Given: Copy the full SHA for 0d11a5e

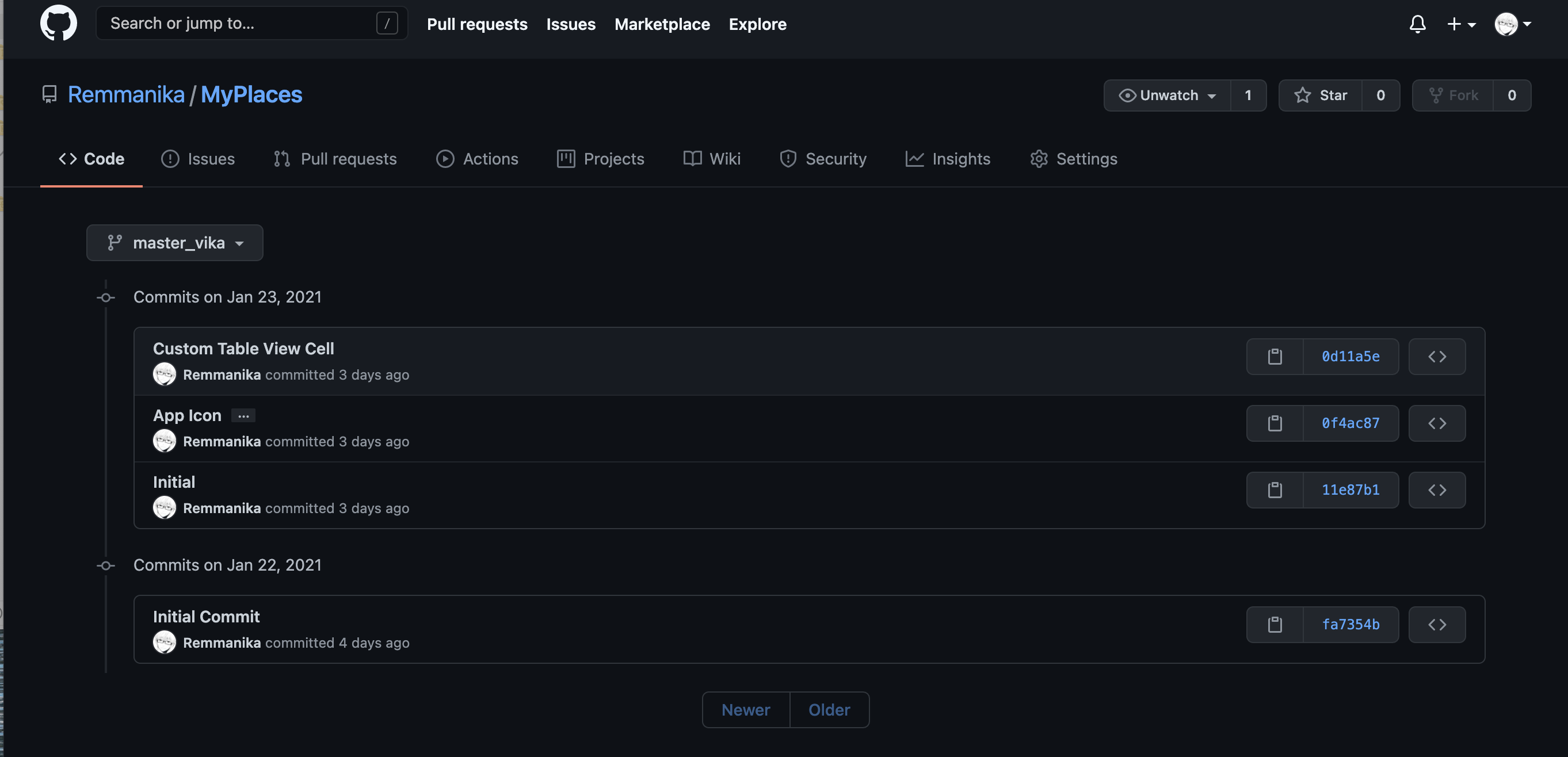Looking at the screenshot, I should 1275,357.
